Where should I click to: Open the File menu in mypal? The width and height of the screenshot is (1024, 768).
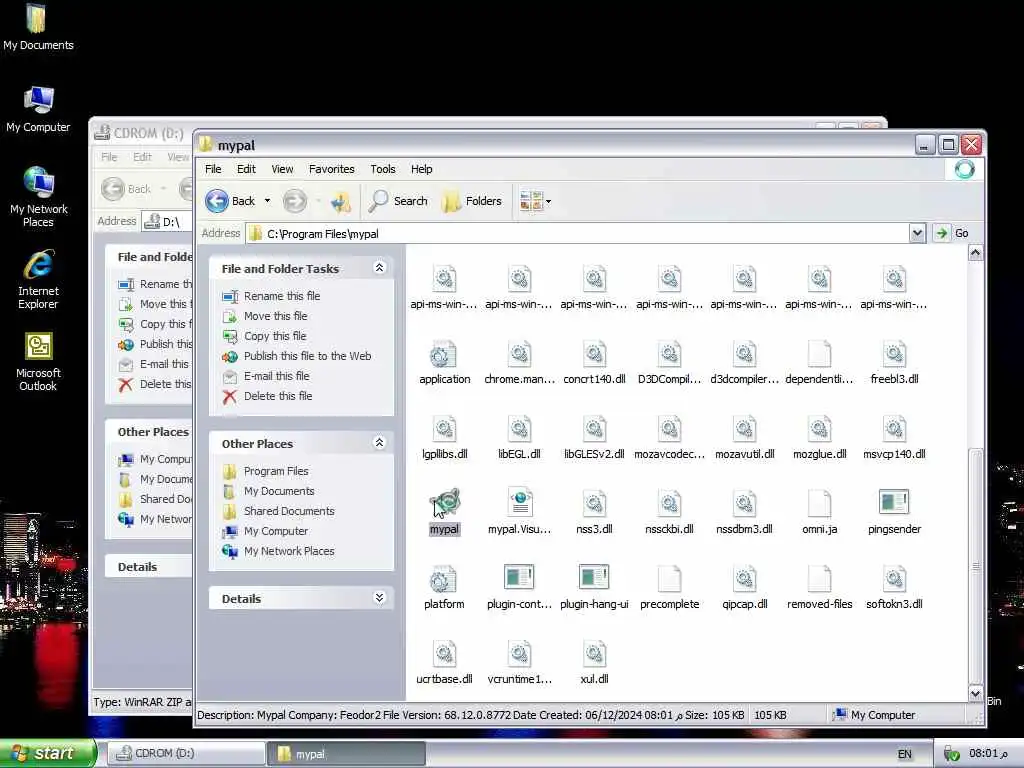coord(214,169)
